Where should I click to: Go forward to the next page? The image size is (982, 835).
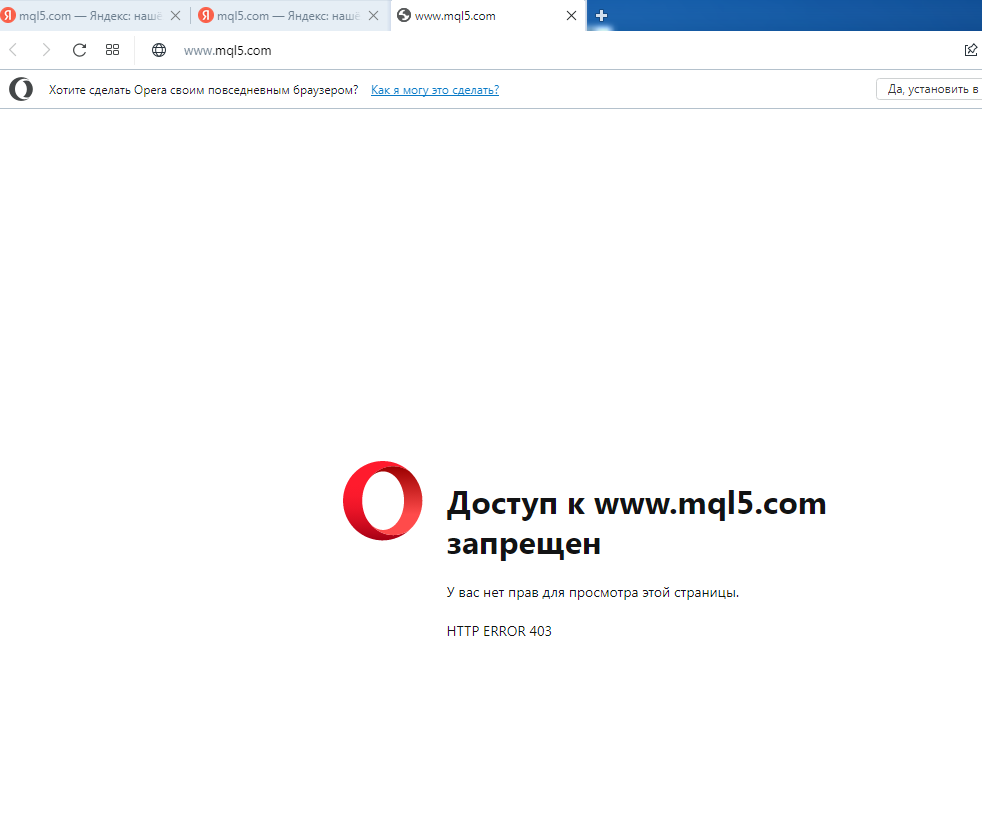[x=46, y=50]
